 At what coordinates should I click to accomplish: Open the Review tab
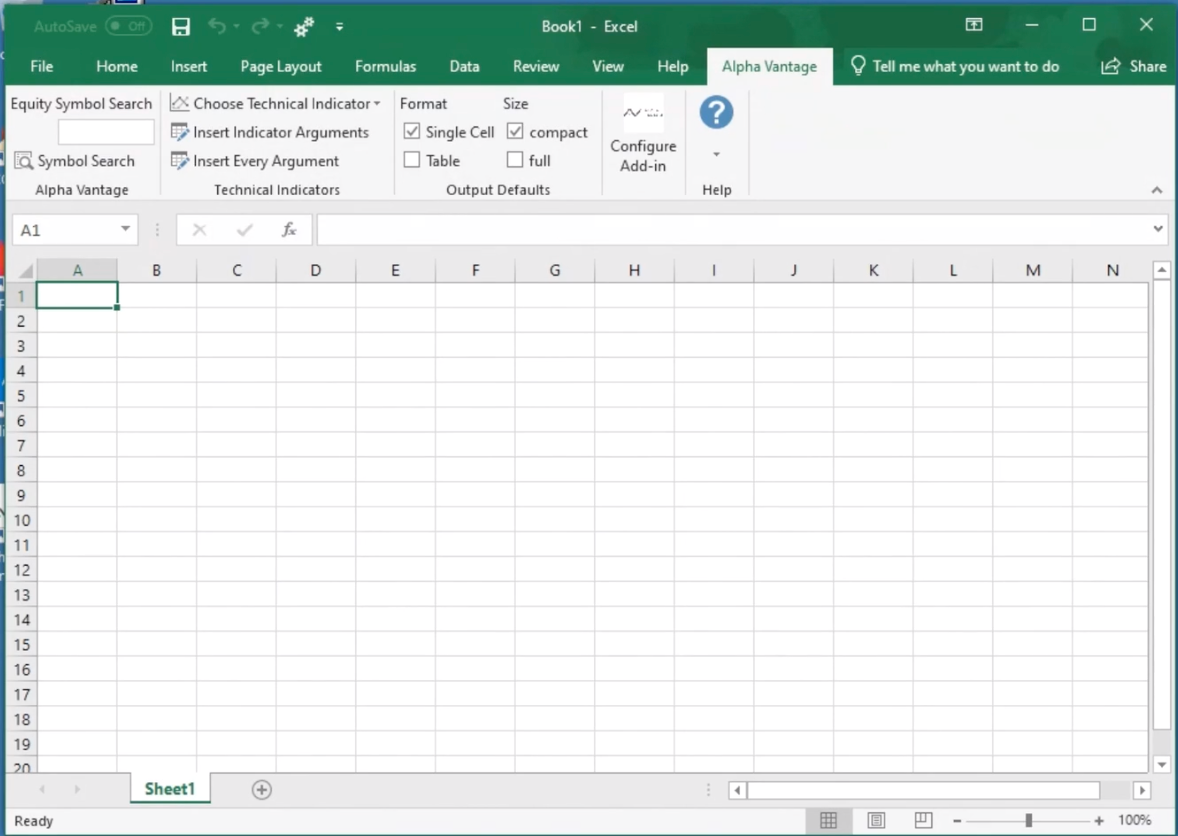[x=536, y=66]
